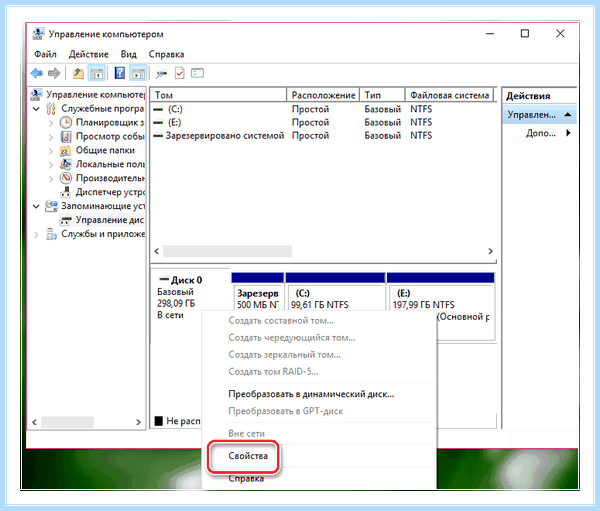Click the red checkmark toolbar icon
Image resolution: width=600 pixels, height=511 pixels.
point(179,73)
